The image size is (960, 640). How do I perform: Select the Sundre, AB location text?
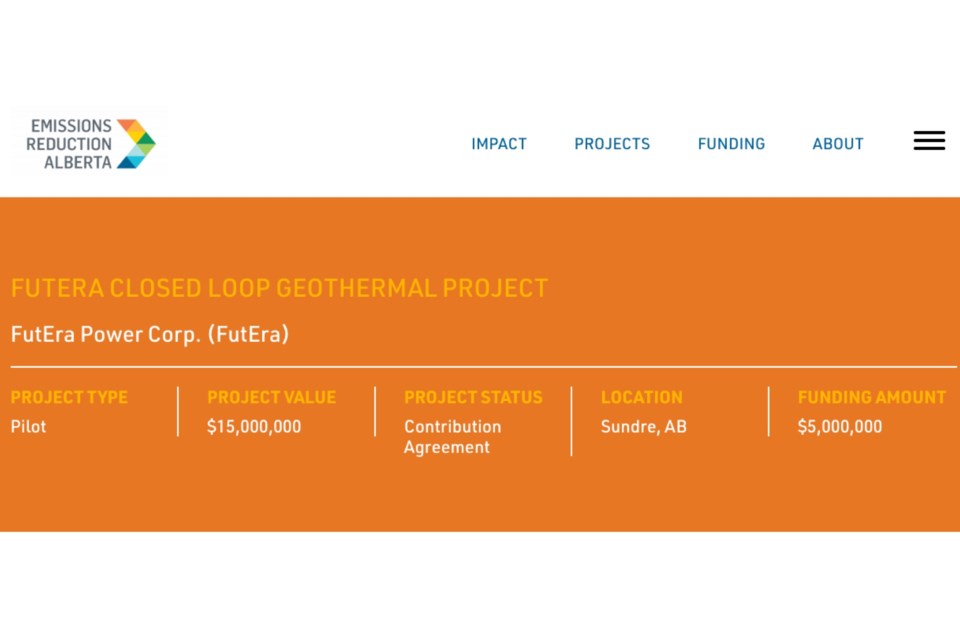[x=643, y=427]
